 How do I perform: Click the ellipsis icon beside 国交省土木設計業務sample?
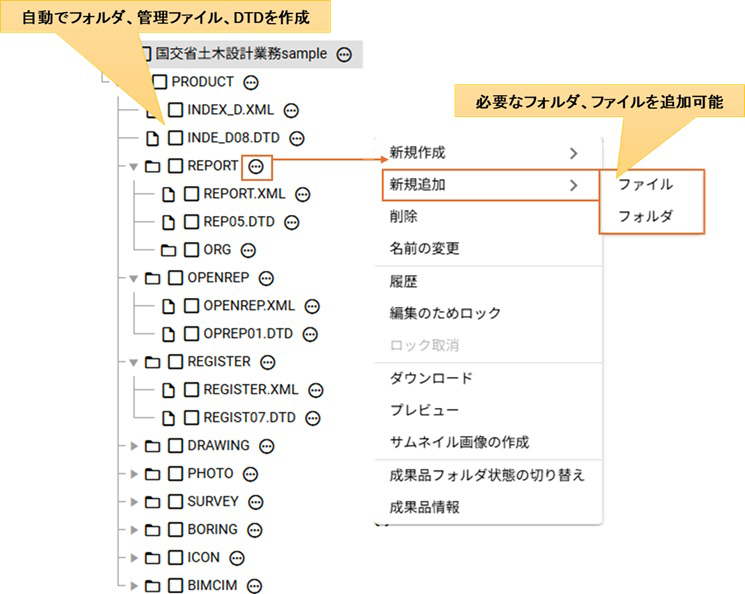[x=344, y=54]
